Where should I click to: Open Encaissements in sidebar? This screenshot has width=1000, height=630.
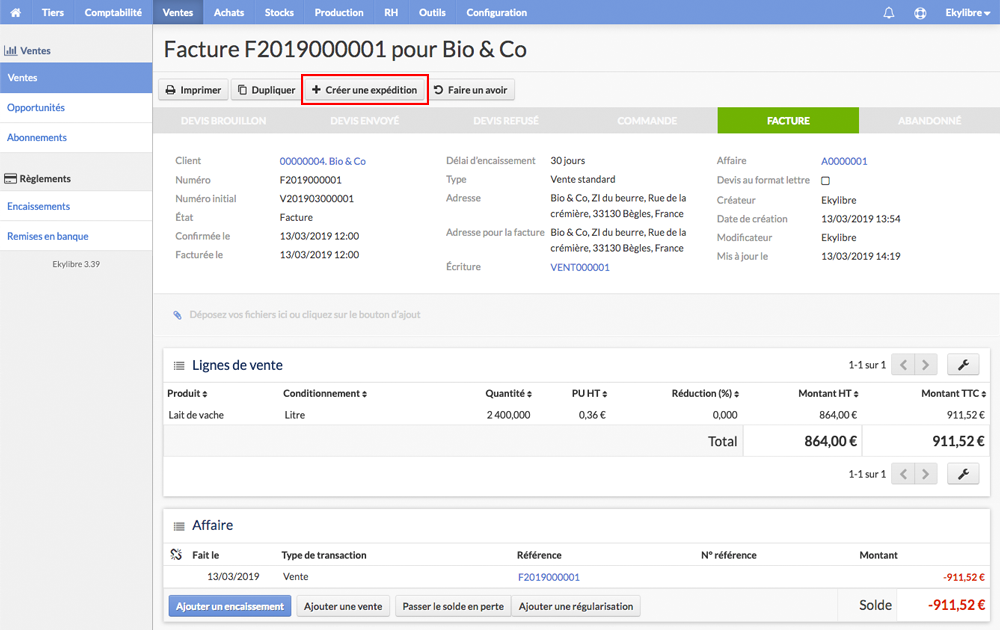pyautogui.click(x=38, y=206)
